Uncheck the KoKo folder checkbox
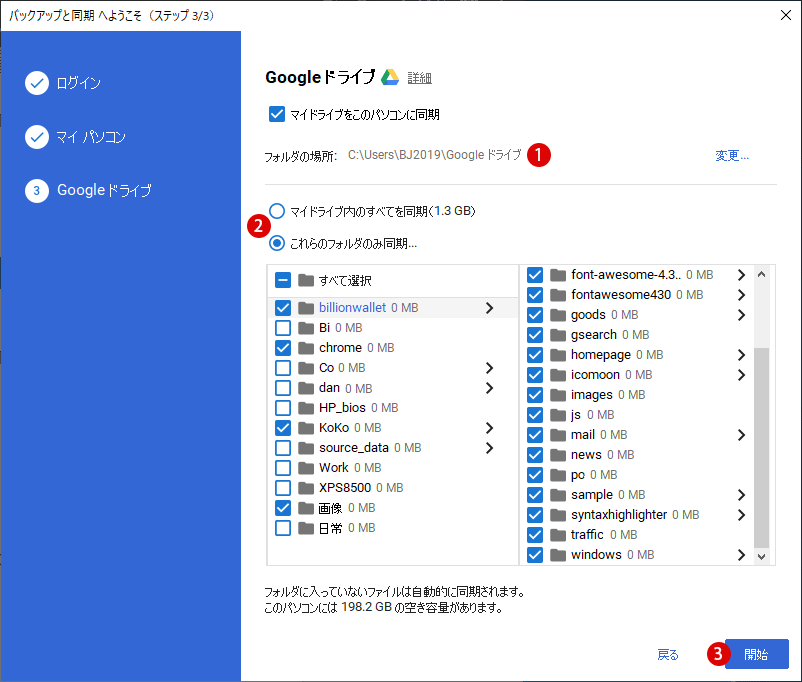 pyautogui.click(x=283, y=428)
